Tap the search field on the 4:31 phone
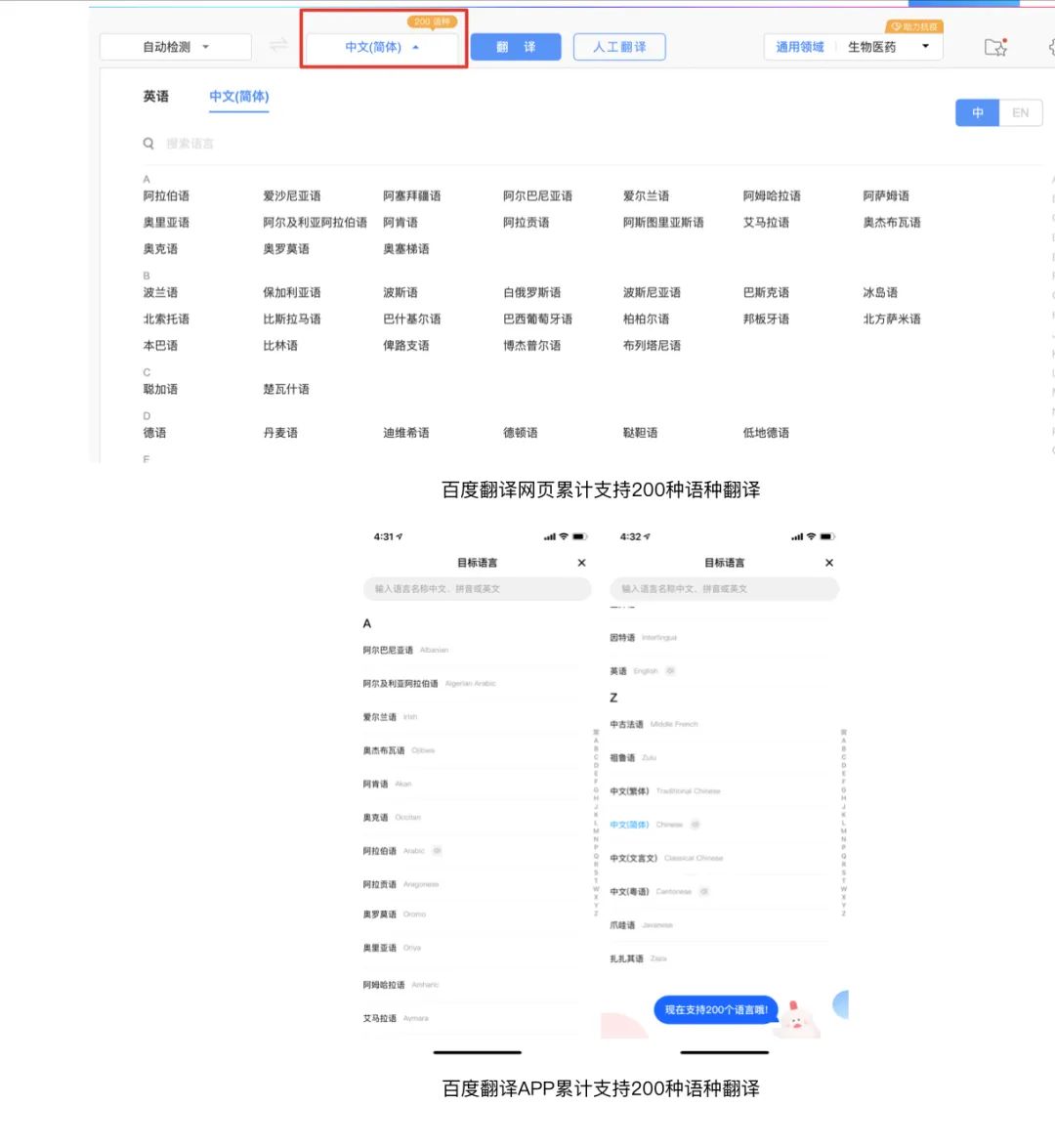This screenshot has width=1055, height=1148. pos(478,588)
